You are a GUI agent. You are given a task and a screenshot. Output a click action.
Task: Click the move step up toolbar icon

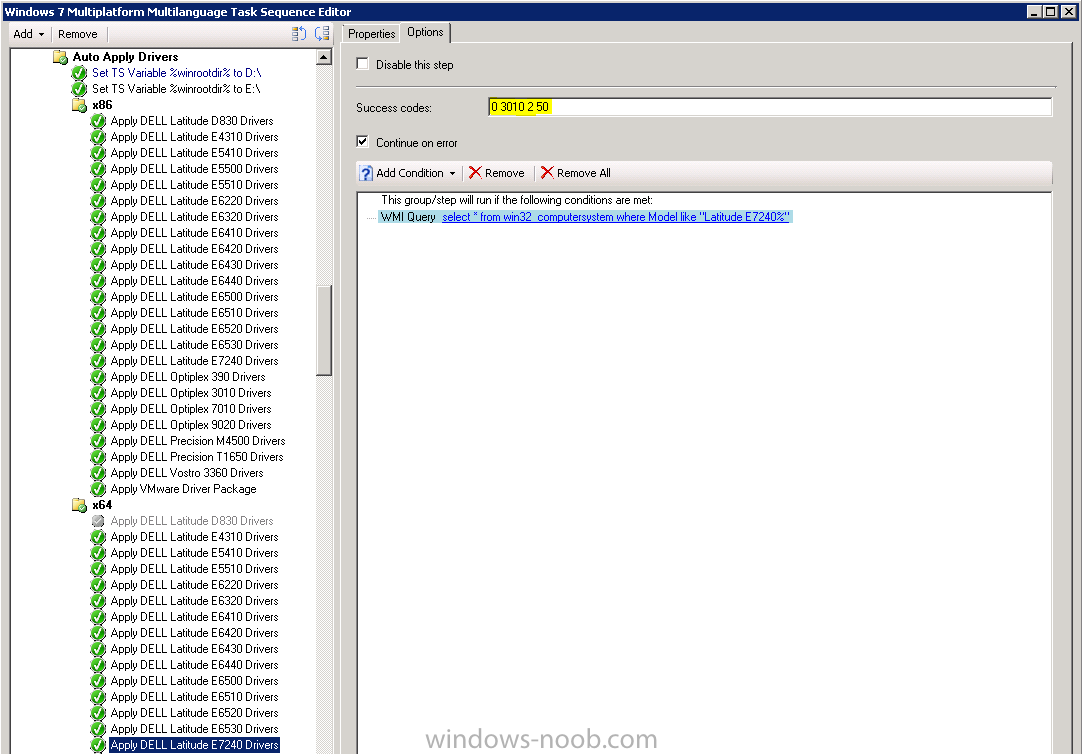point(299,34)
